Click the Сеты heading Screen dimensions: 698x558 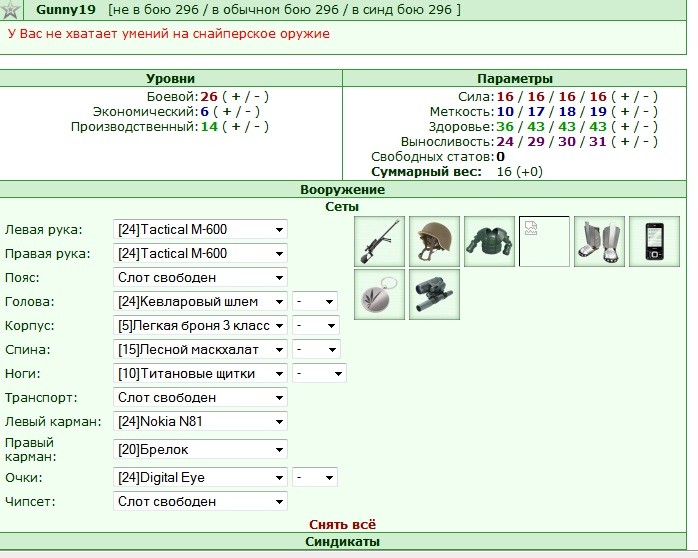pos(342,207)
